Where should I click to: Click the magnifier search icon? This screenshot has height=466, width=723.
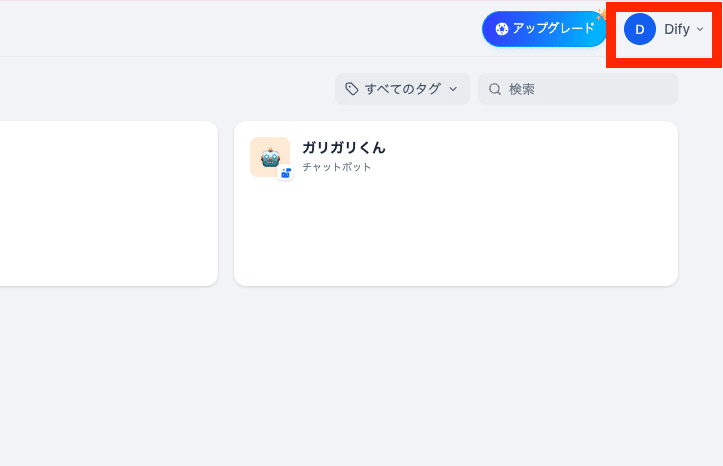(x=495, y=89)
